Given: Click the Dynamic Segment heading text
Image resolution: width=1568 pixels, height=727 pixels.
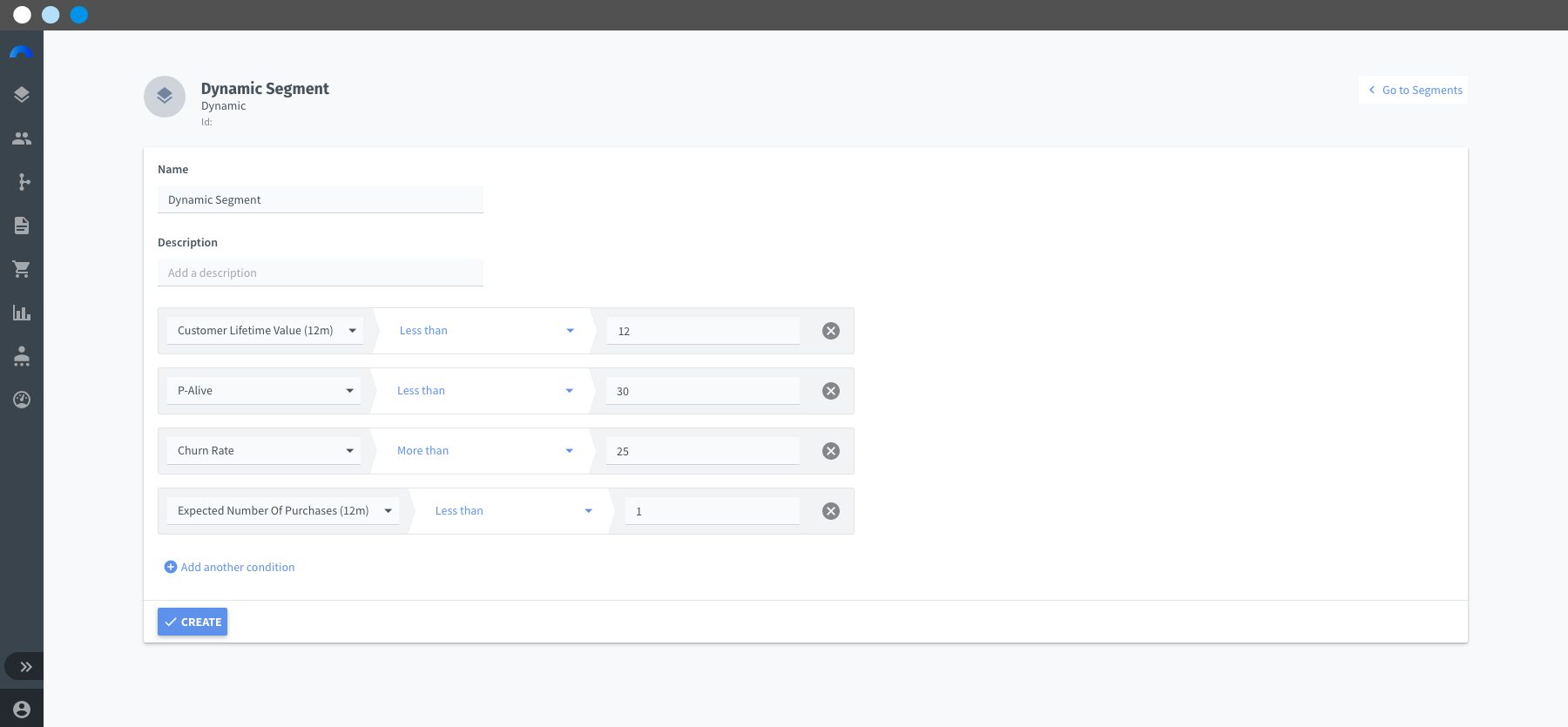Looking at the screenshot, I should (x=265, y=88).
